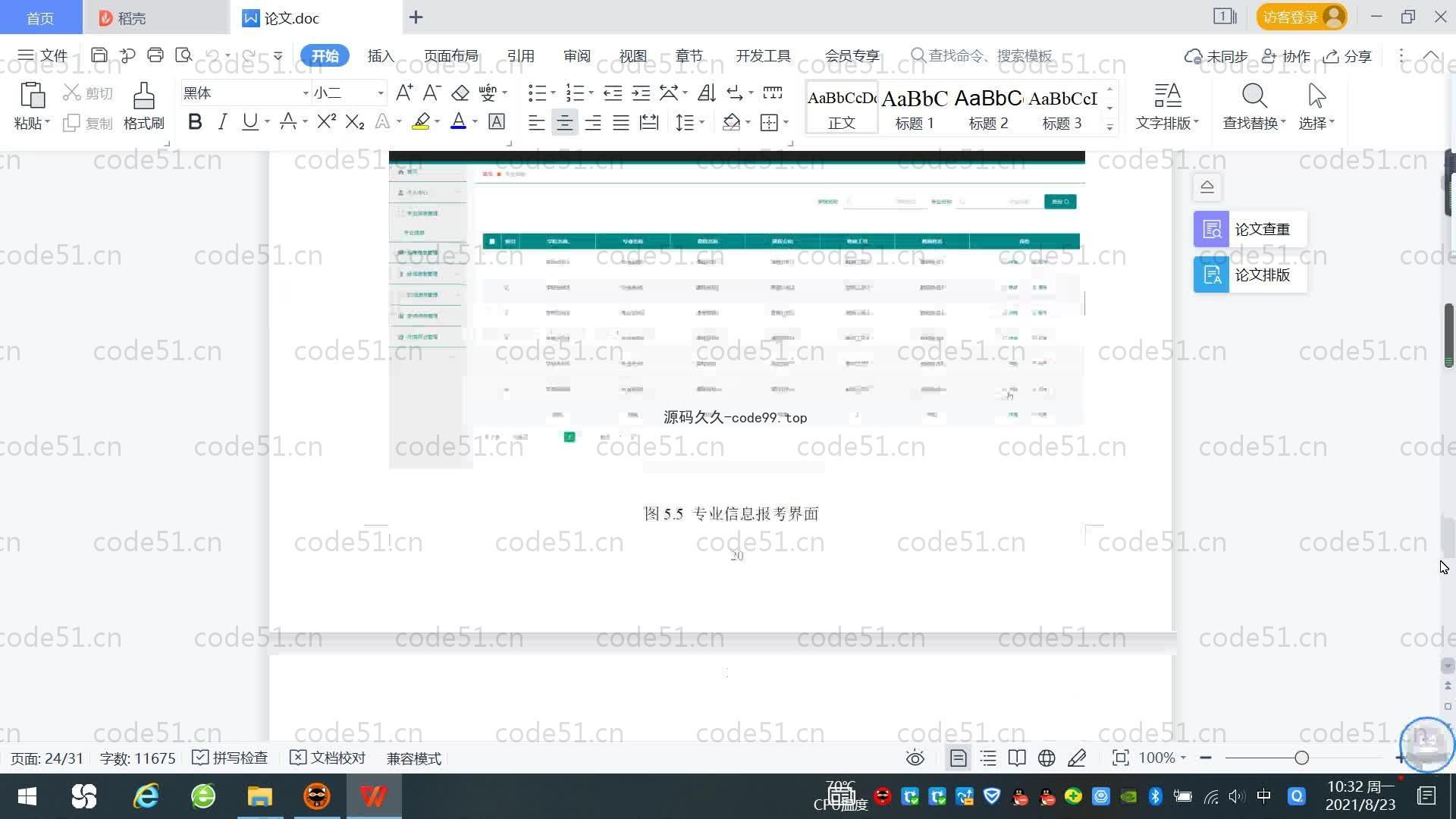This screenshot has height=819, width=1456.
Task: Open File Explorer from the taskbar
Action: point(259,796)
